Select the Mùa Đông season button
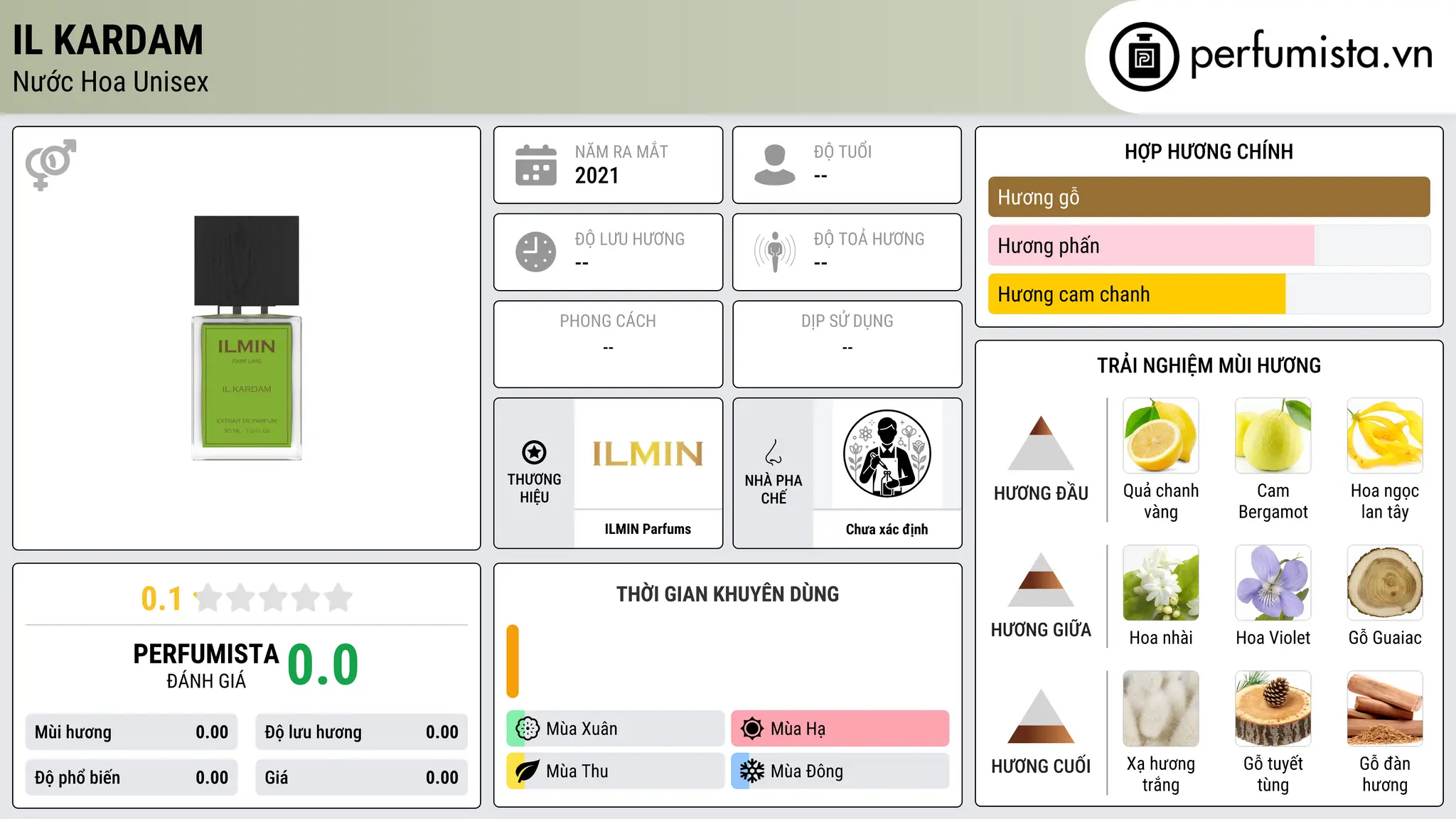Viewport: 1456px width, 819px height. point(840,771)
